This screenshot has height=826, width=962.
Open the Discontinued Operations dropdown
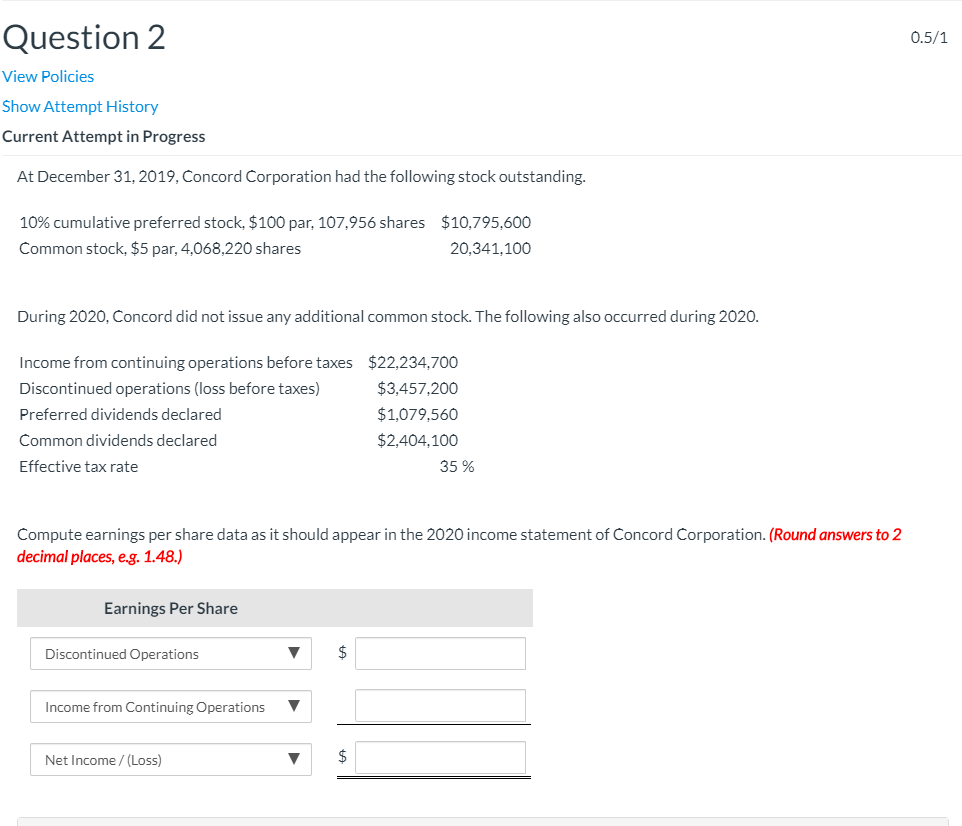(x=171, y=654)
